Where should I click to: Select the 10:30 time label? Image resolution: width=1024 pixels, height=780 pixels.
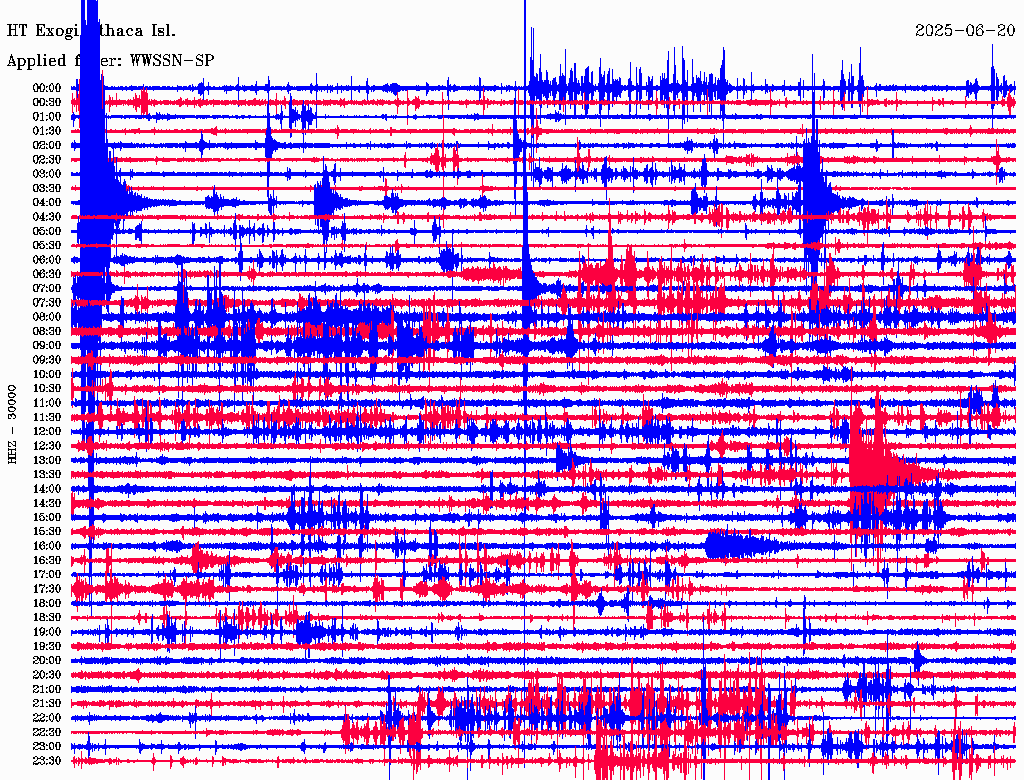(x=47, y=388)
